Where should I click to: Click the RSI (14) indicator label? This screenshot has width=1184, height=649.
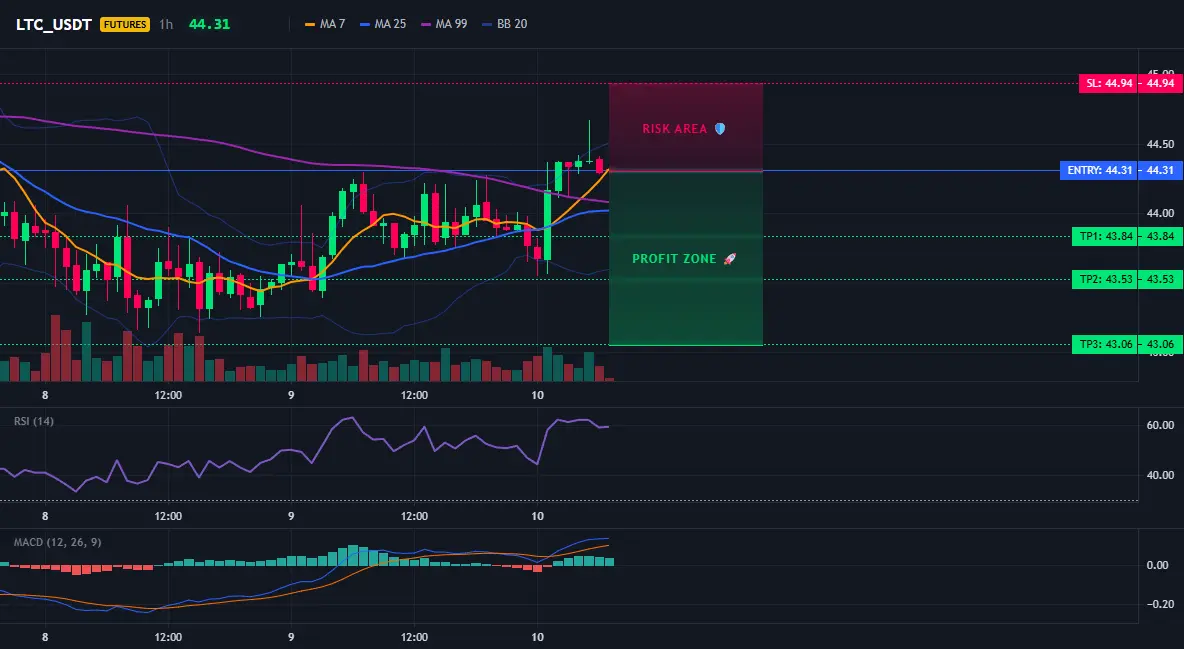tap(34, 421)
